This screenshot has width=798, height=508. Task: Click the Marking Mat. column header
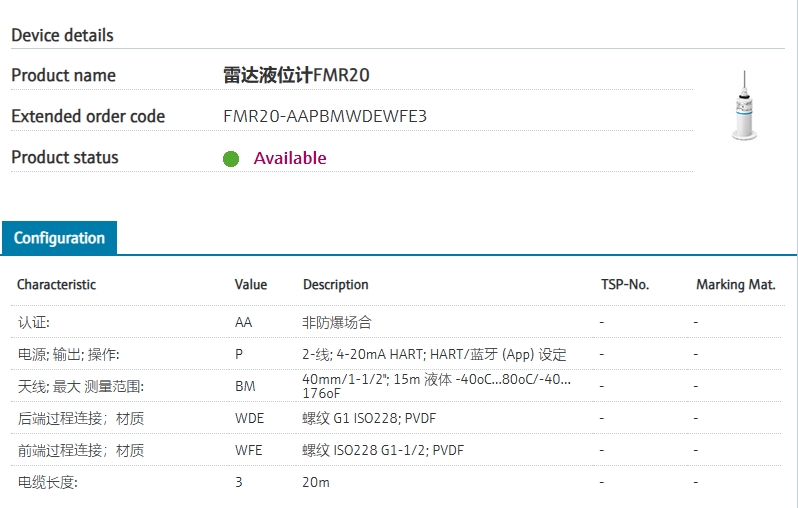click(x=735, y=285)
